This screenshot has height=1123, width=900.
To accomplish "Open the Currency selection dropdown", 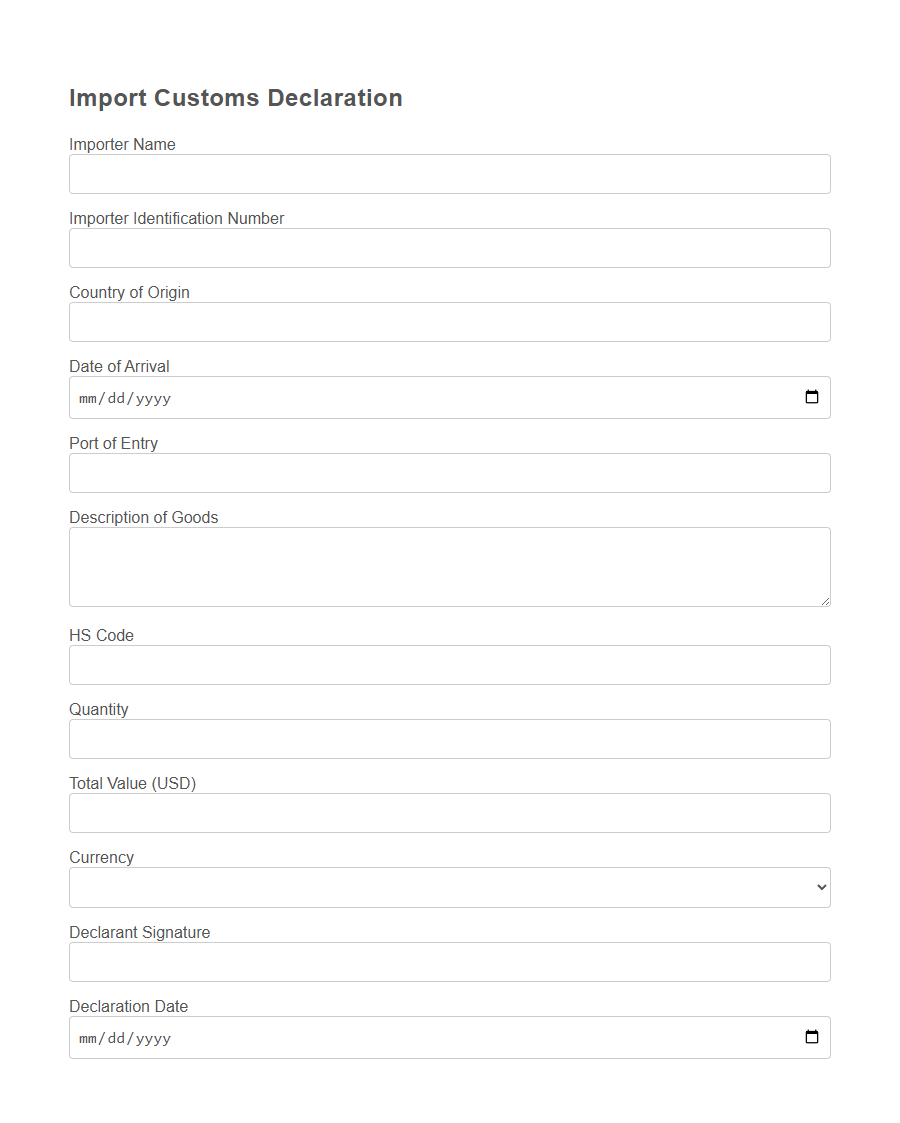I will tap(450, 887).
